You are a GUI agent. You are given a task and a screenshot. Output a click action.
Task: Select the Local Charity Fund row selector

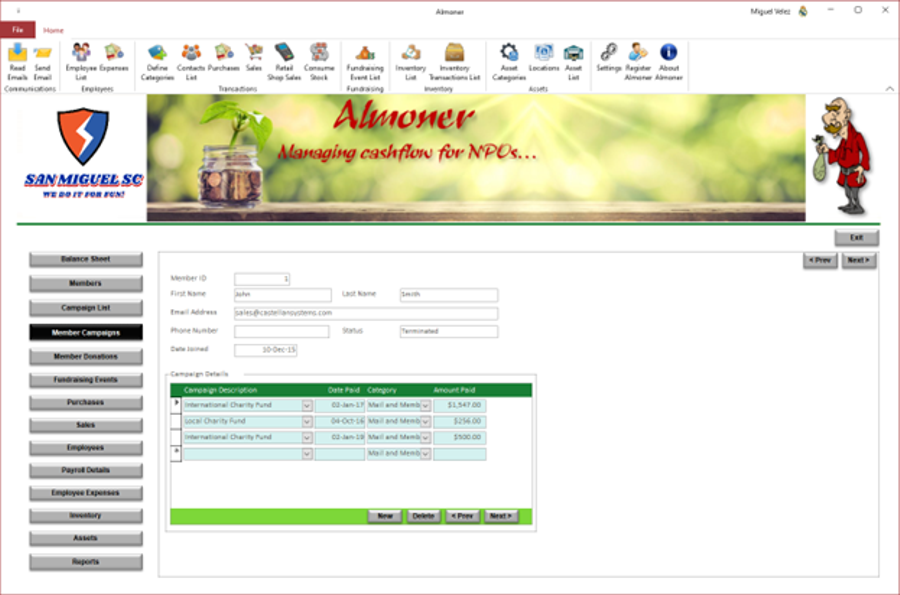tap(176, 422)
